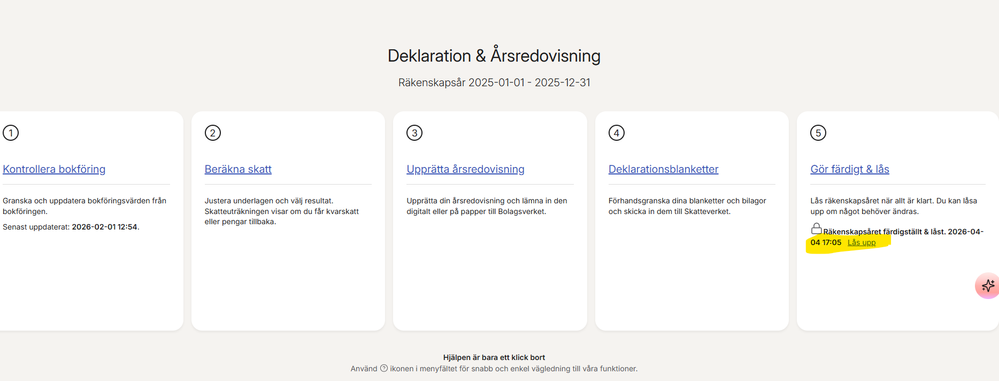Screen dimensions: 999x381
Task: Open the sparkle AI assistant button
Action: pyautogui.click(x=988, y=285)
